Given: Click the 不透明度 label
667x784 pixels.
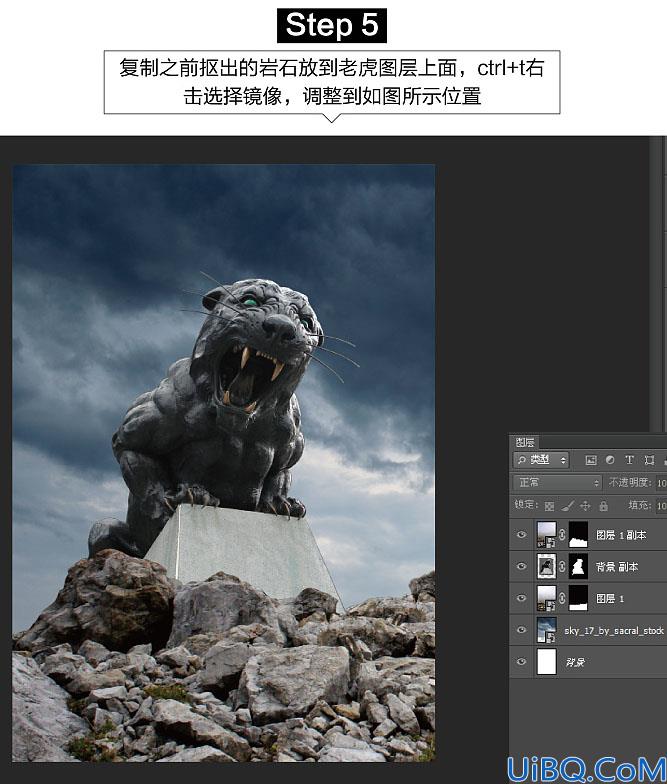Looking at the screenshot, I should point(630,482).
